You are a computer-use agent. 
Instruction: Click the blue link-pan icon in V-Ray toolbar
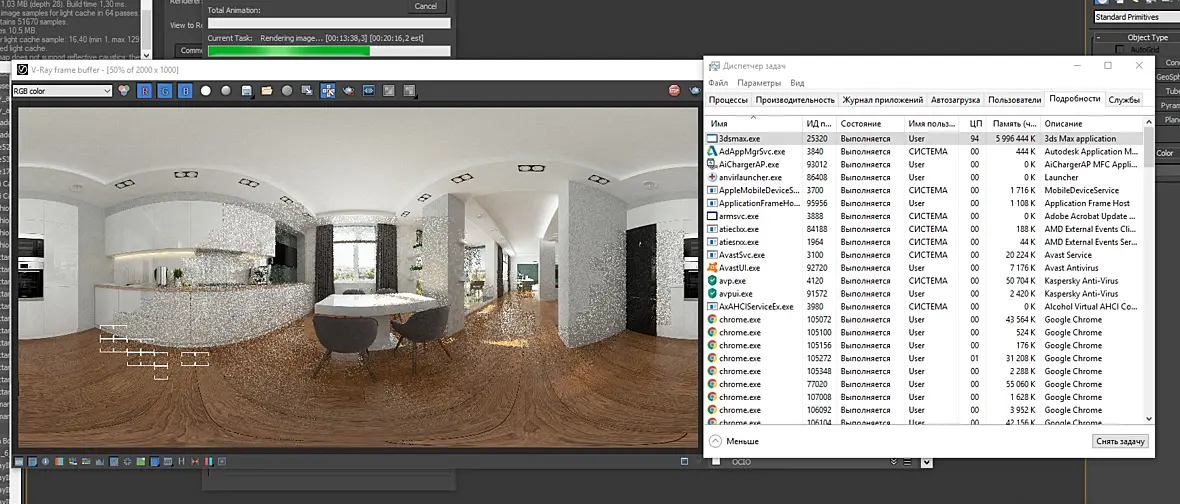coord(368,91)
